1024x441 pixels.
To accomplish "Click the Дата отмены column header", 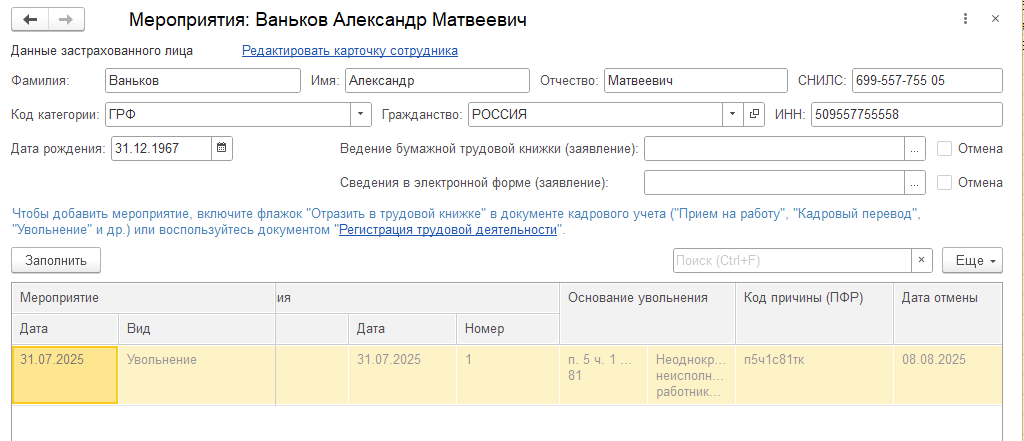I will [x=948, y=313].
